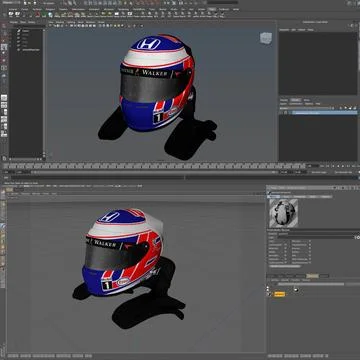Toggle visibility box of the highlighted render layer
Viewport: 360px width, 360px height.
coord(282,113)
